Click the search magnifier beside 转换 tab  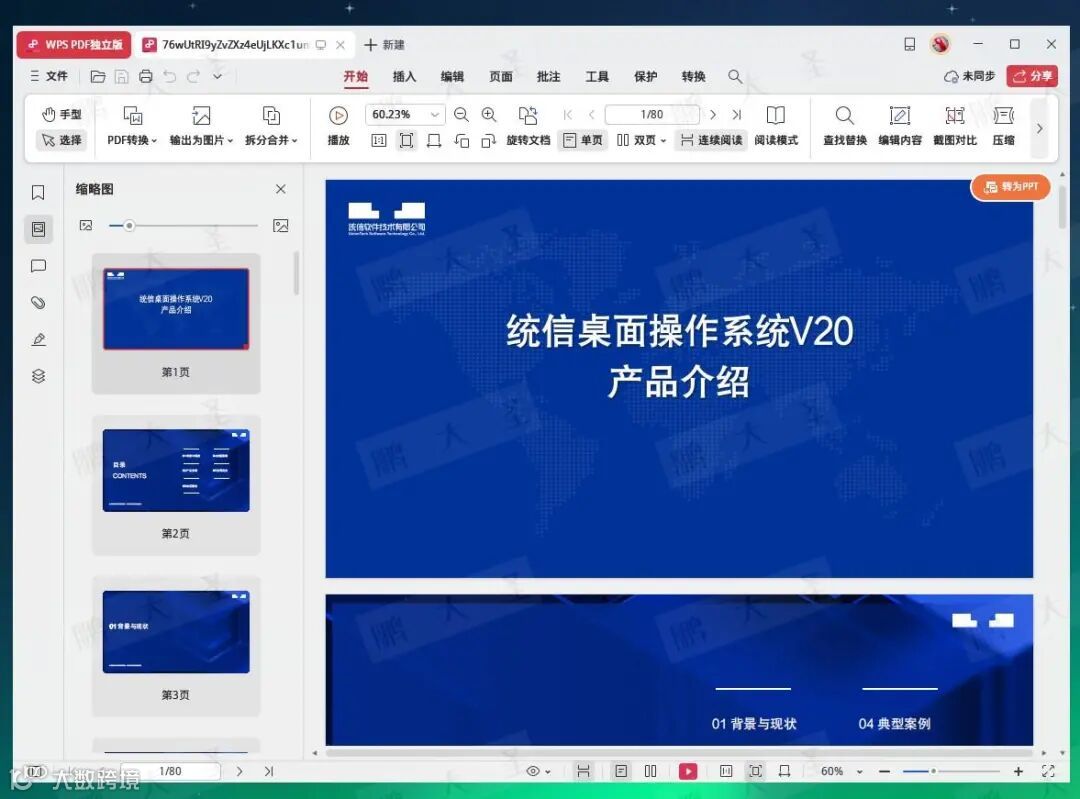click(x=735, y=76)
